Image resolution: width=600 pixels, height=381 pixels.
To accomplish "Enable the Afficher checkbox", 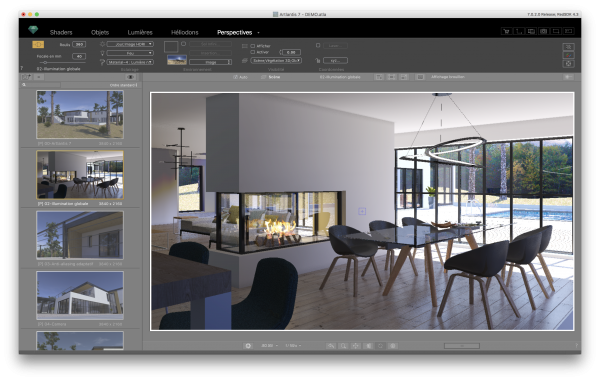I will click(x=253, y=46).
